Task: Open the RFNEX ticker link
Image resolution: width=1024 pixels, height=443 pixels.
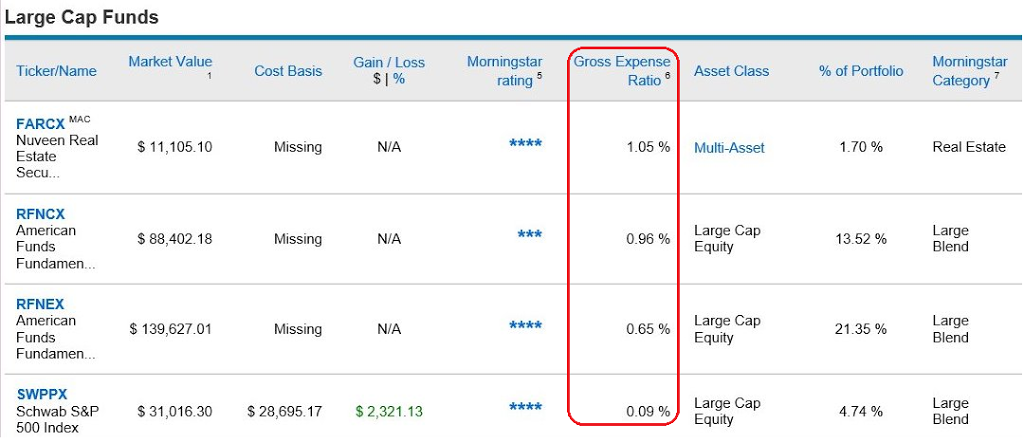Action: pyautogui.click(x=40, y=304)
